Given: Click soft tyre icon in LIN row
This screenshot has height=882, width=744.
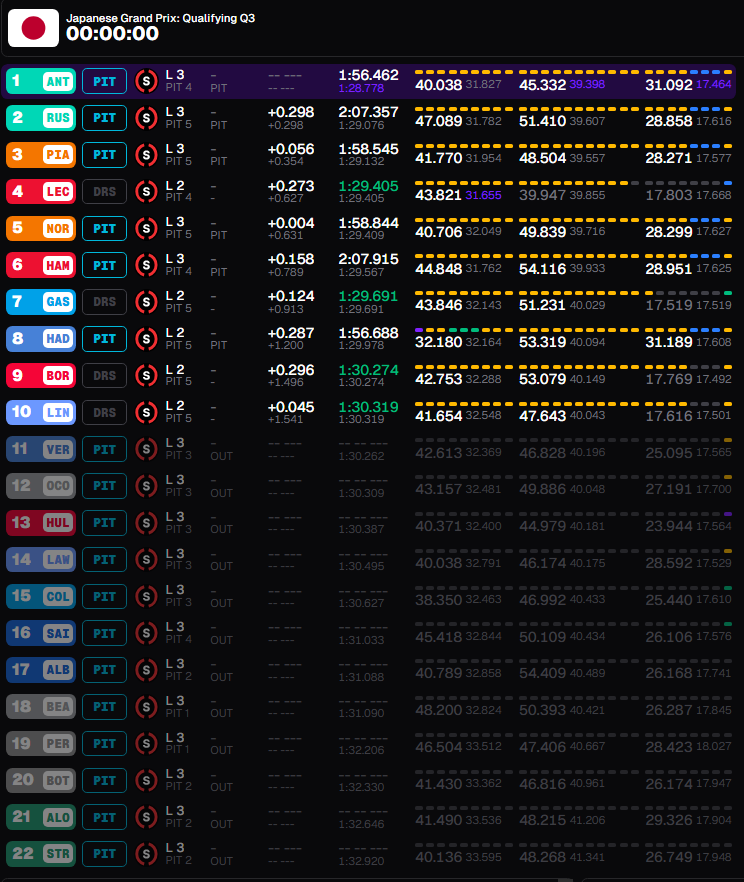Looking at the screenshot, I should [x=146, y=412].
